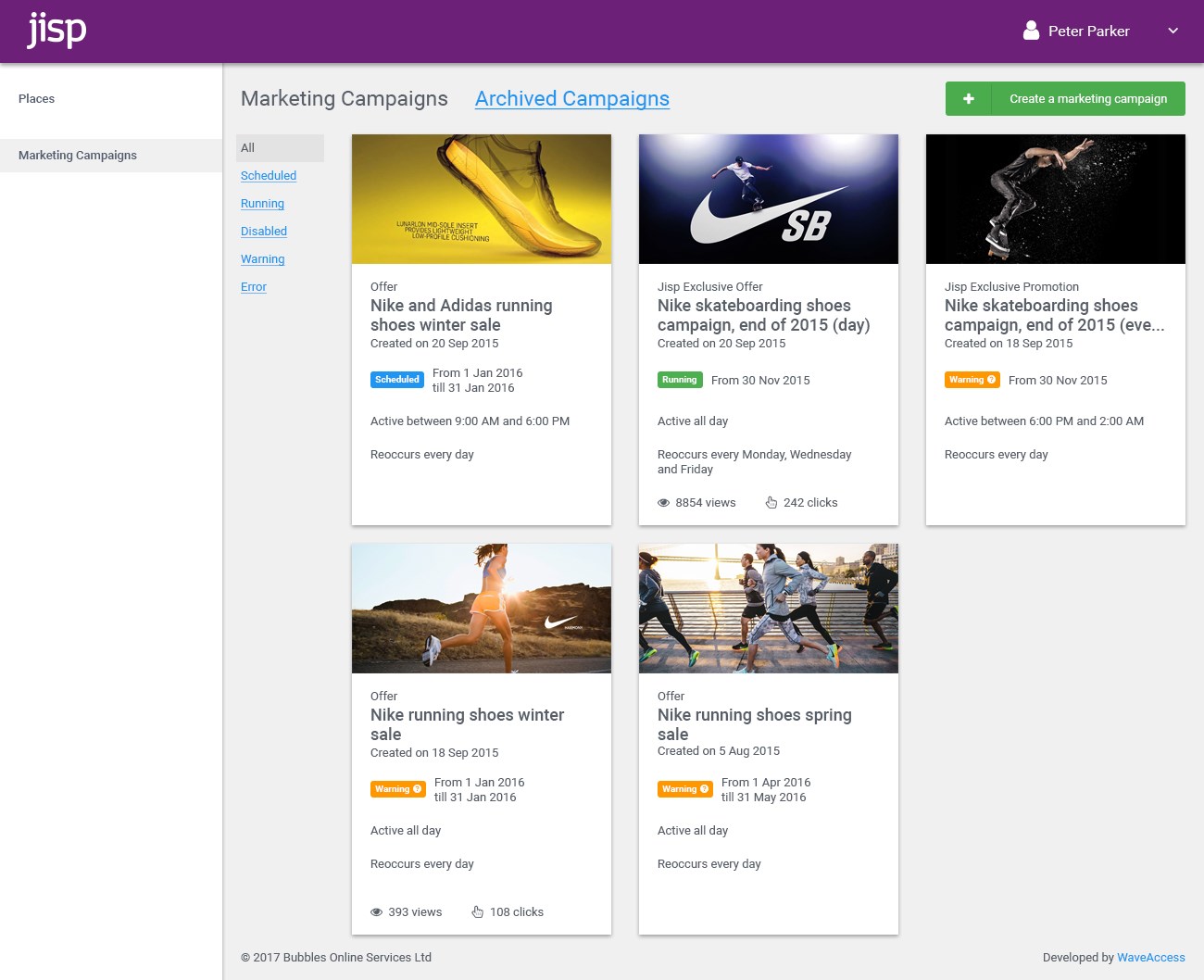Filter campaigns by Error
Image resolution: width=1204 pixels, height=980 pixels.
coord(253,287)
